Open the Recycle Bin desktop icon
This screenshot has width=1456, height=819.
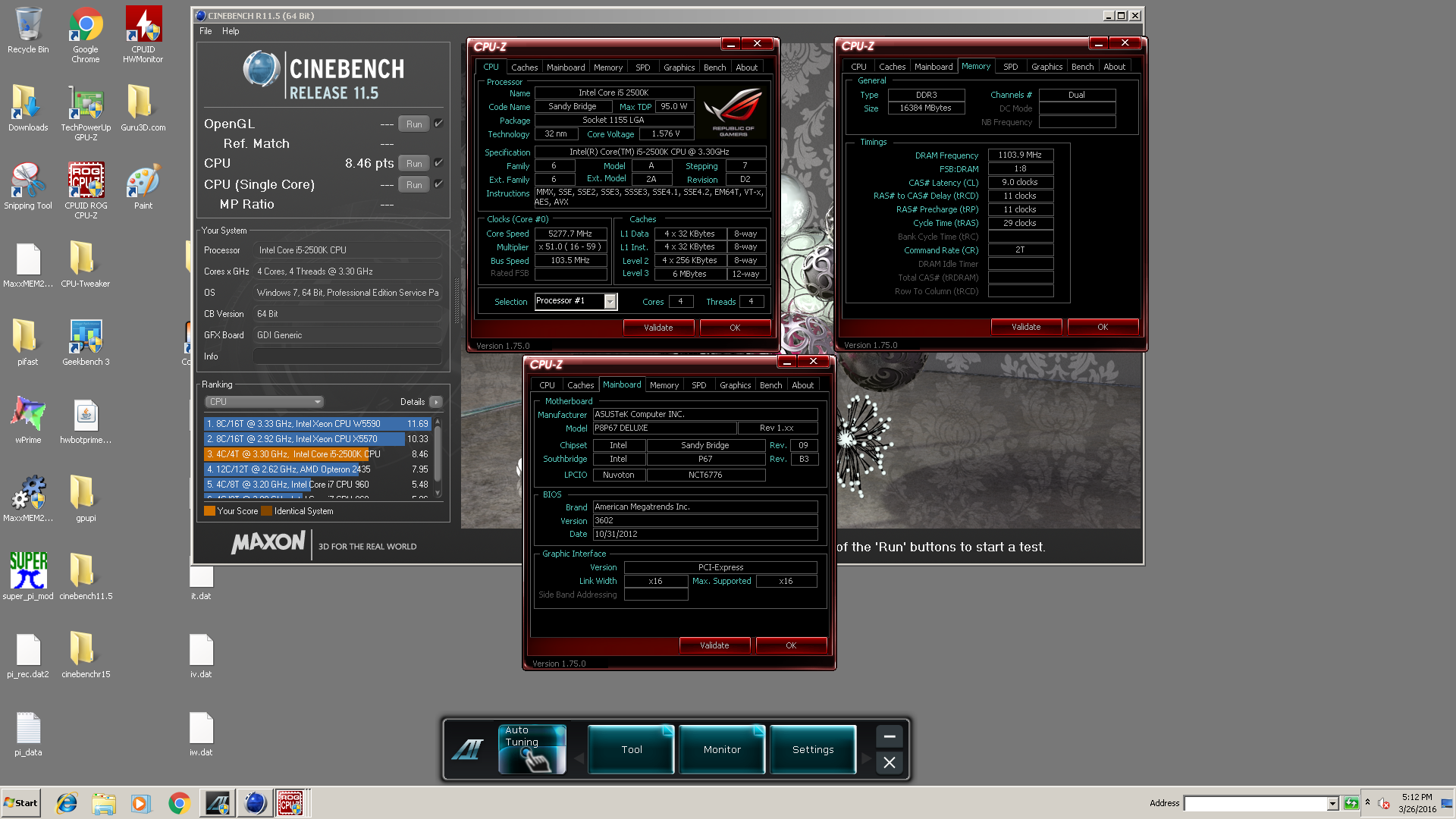(x=28, y=30)
